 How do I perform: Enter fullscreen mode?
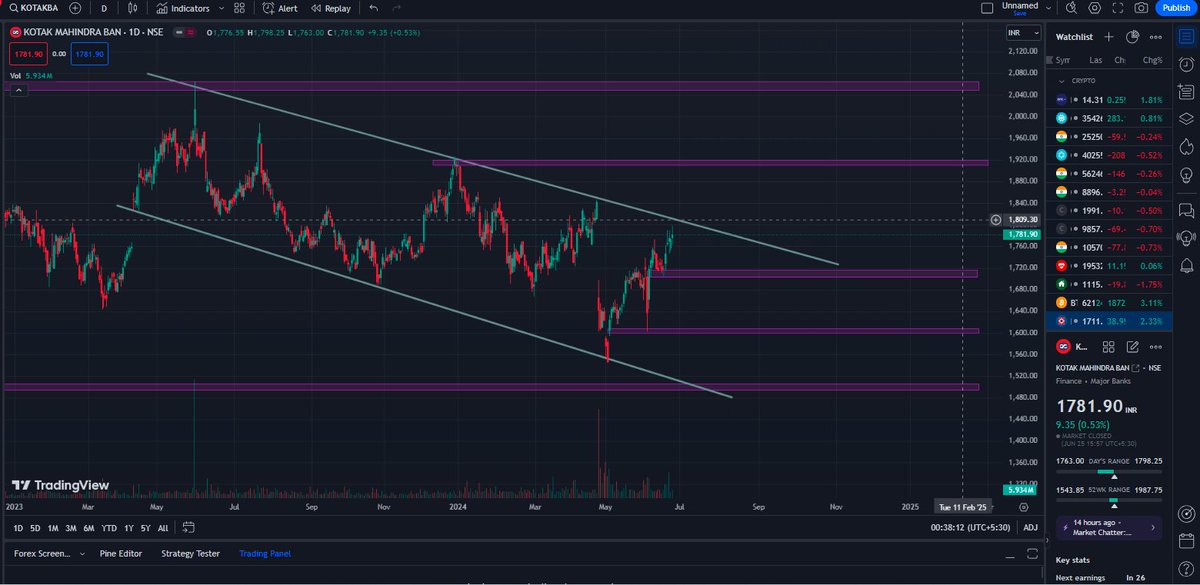click(x=1118, y=8)
